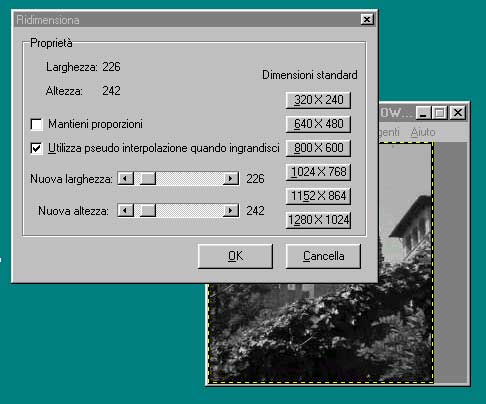Click right arrow of Nuova altezza slider
This screenshot has width=486, height=404.
[x=230, y=211]
